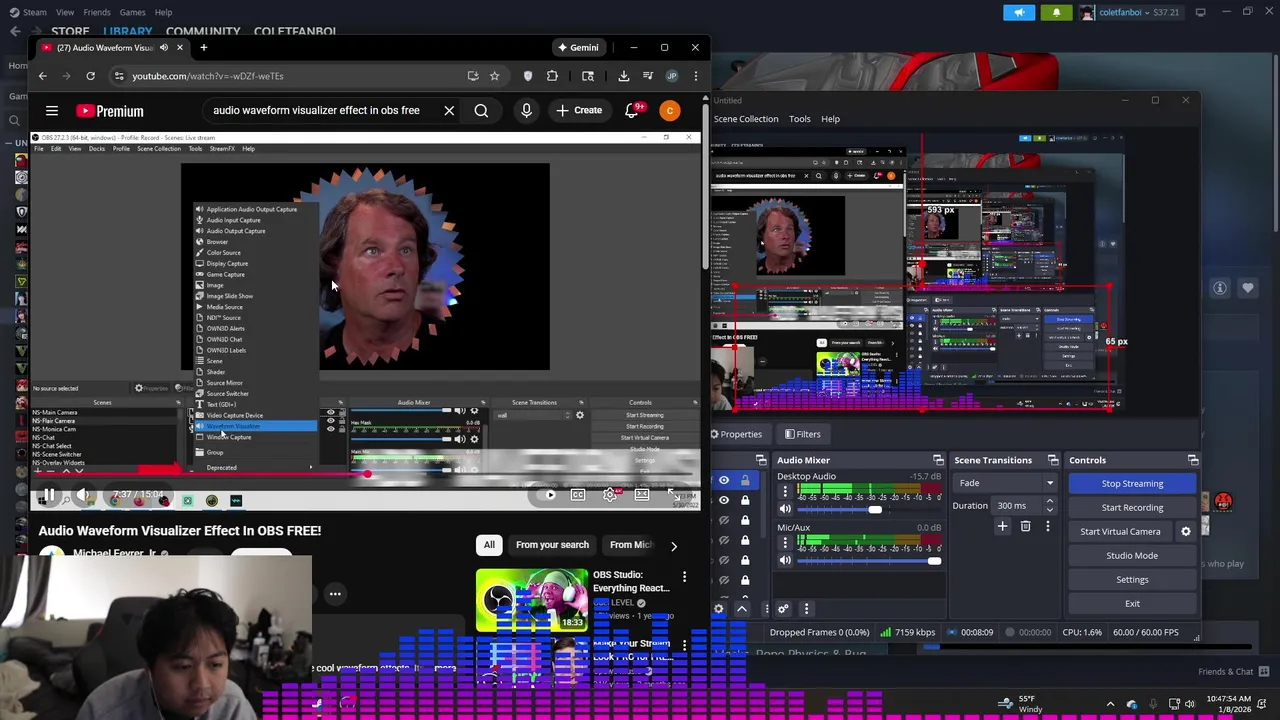Open OBS Tools menu
This screenshot has height=720, width=1280.
(799, 119)
